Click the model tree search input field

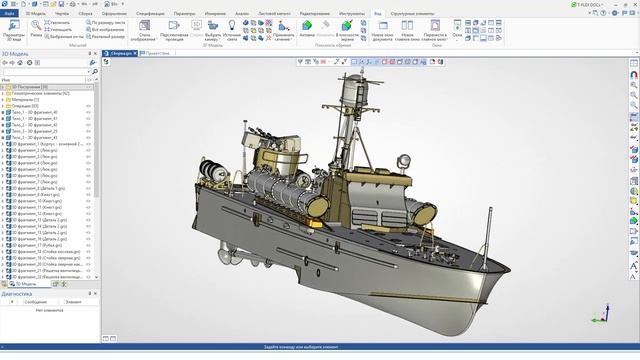[46, 71]
